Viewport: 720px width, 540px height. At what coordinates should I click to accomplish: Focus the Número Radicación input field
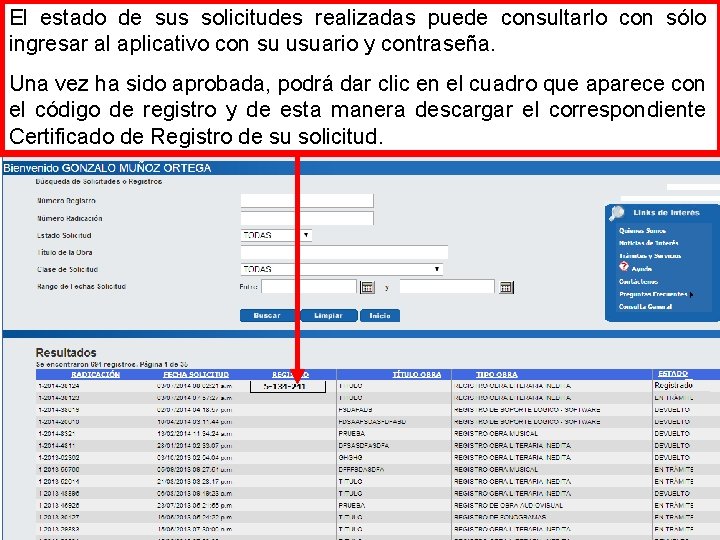coord(307,218)
